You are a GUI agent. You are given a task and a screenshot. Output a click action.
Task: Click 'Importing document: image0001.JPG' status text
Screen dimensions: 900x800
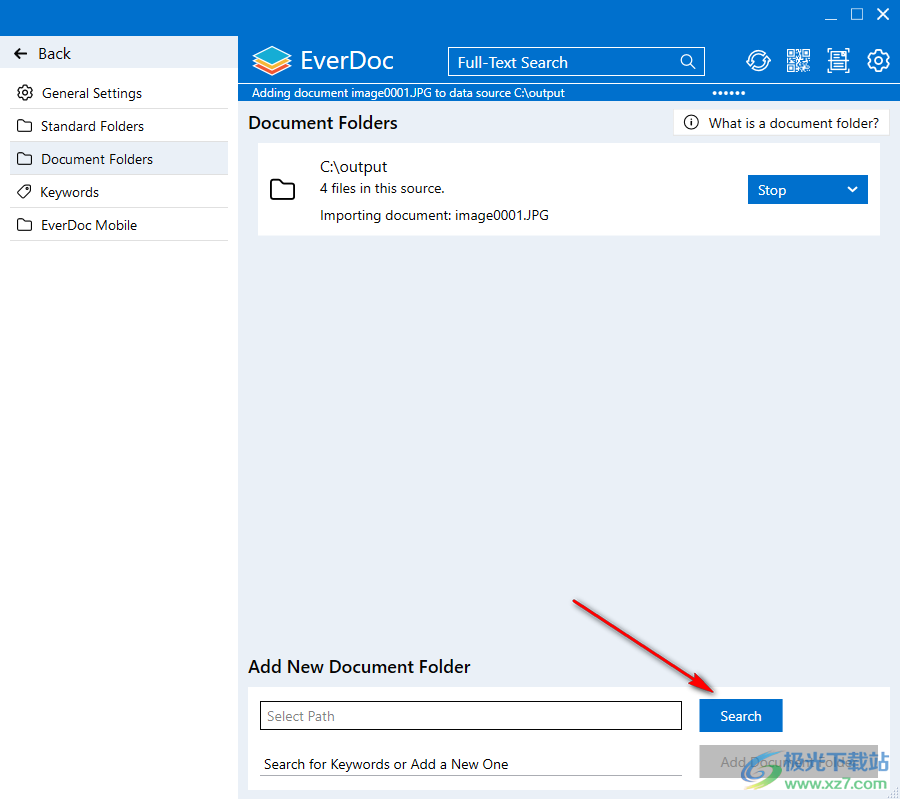(x=434, y=215)
